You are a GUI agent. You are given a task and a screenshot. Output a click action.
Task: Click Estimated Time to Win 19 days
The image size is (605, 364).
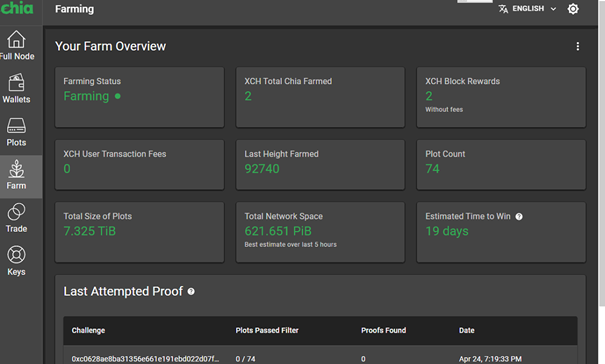click(447, 231)
